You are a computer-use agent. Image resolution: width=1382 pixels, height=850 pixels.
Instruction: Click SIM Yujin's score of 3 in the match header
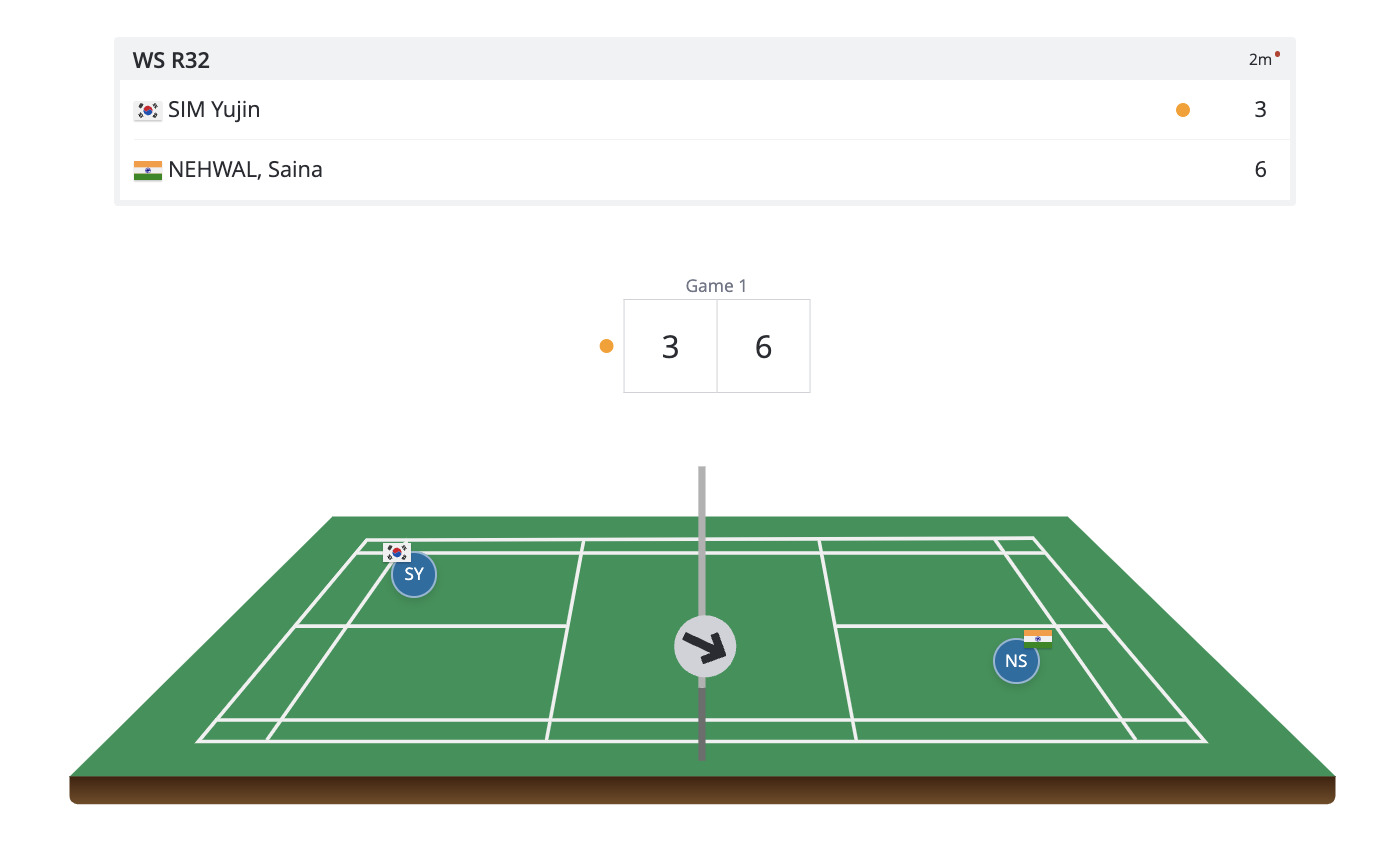[1260, 110]
